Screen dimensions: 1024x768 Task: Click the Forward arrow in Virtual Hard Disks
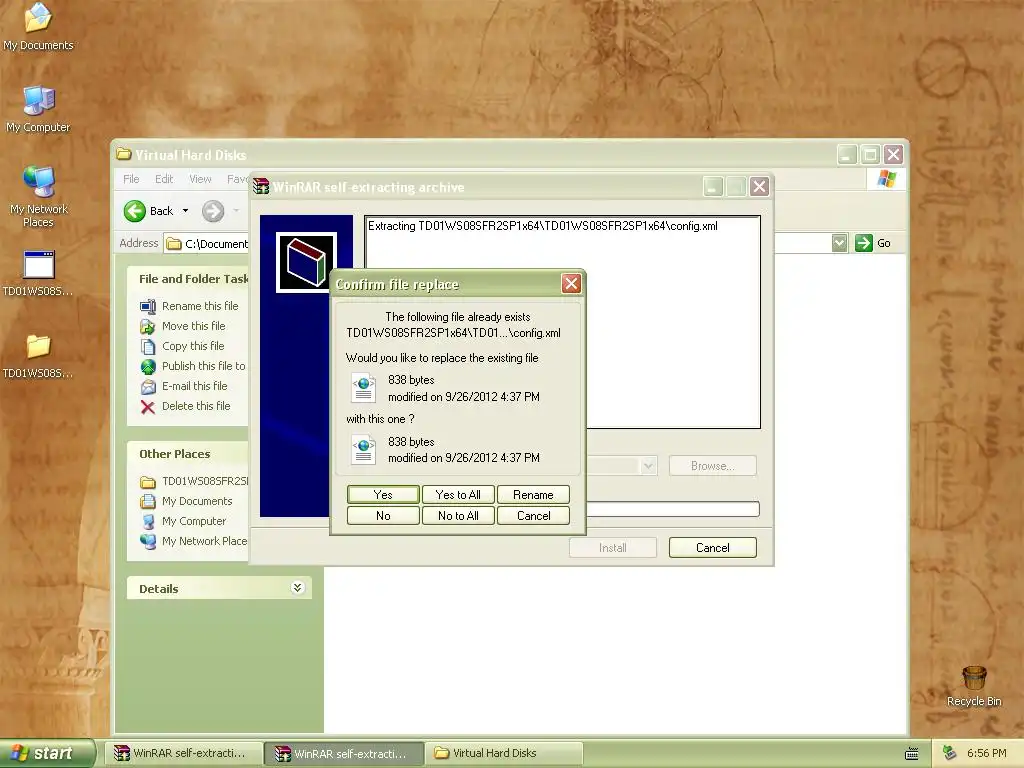[x=213, y=211]
